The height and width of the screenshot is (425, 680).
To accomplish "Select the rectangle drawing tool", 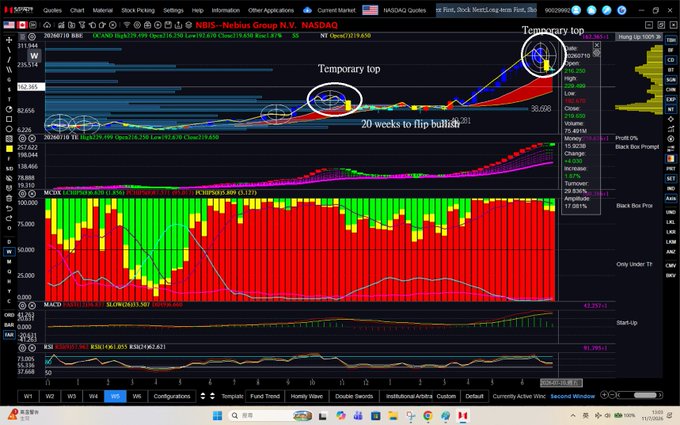I will pyautogui.click(x=9, y=119).
